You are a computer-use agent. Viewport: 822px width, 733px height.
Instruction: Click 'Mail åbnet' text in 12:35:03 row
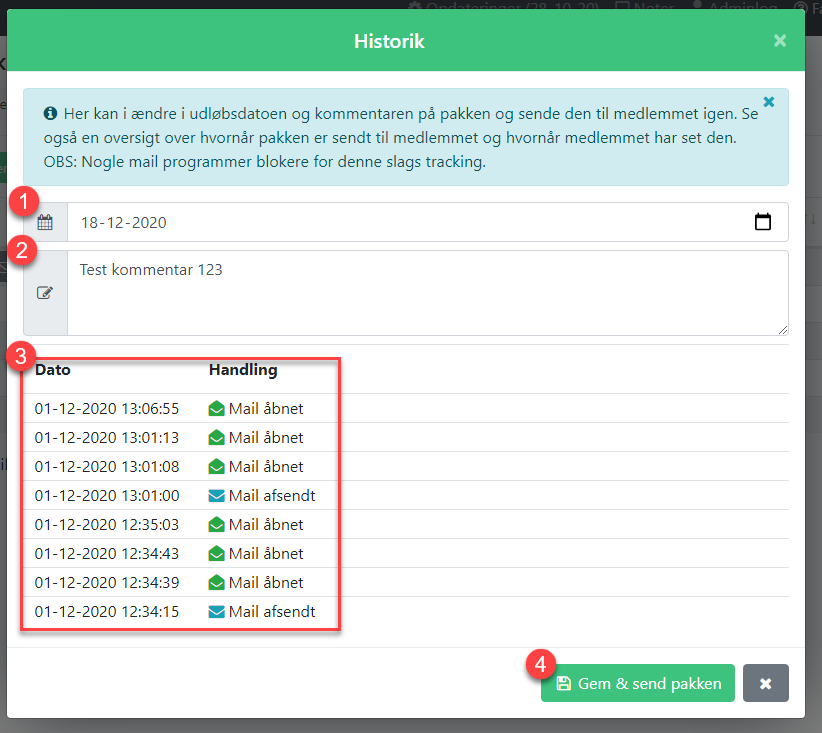(266, 524)
